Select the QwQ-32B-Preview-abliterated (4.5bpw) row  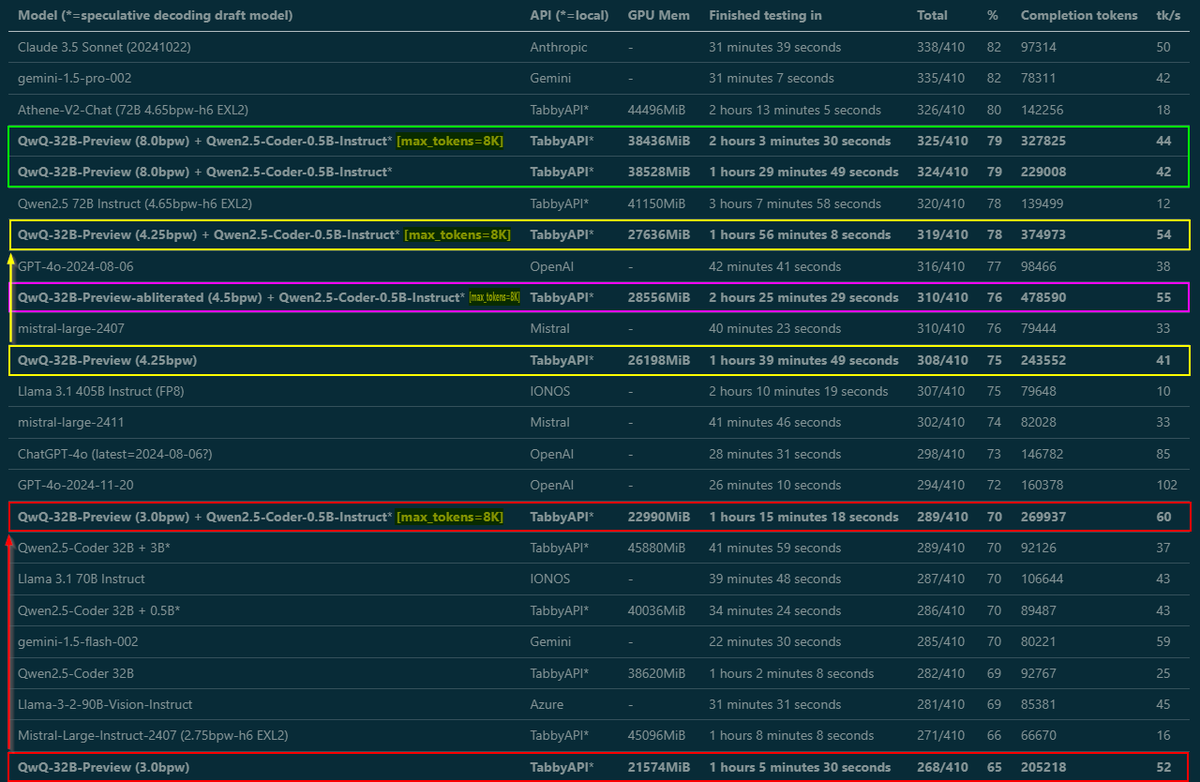point(600,297)
